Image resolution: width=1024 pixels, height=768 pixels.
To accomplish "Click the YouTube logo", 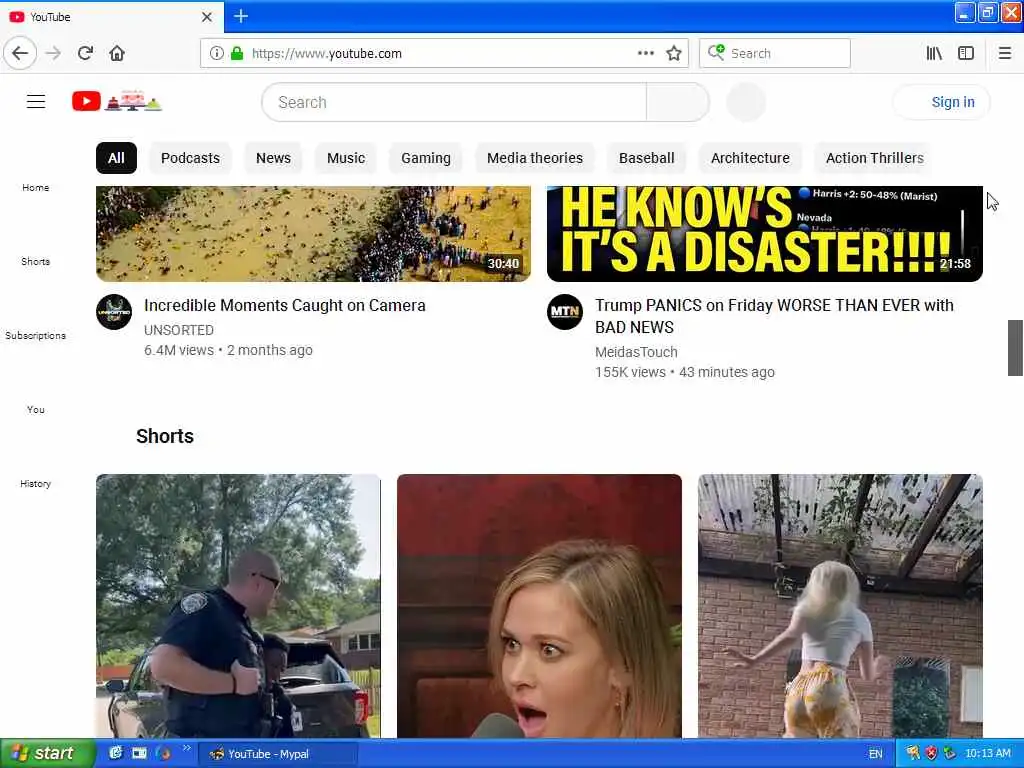I will 117,101.
